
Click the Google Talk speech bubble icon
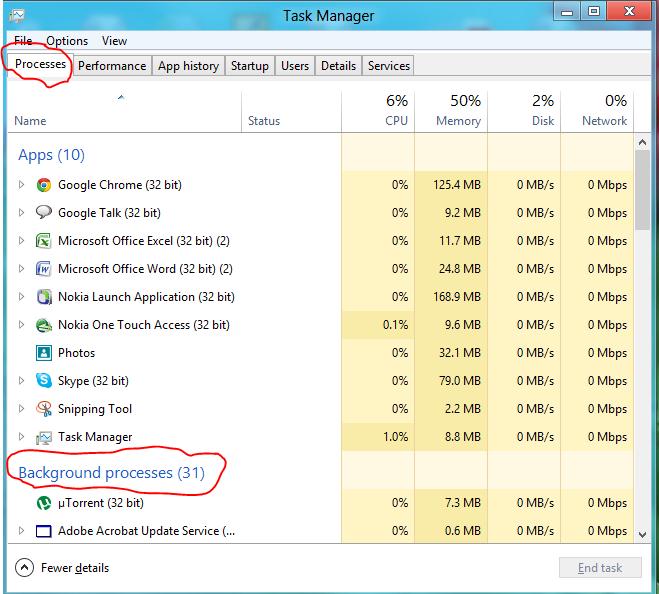point(44,213)
